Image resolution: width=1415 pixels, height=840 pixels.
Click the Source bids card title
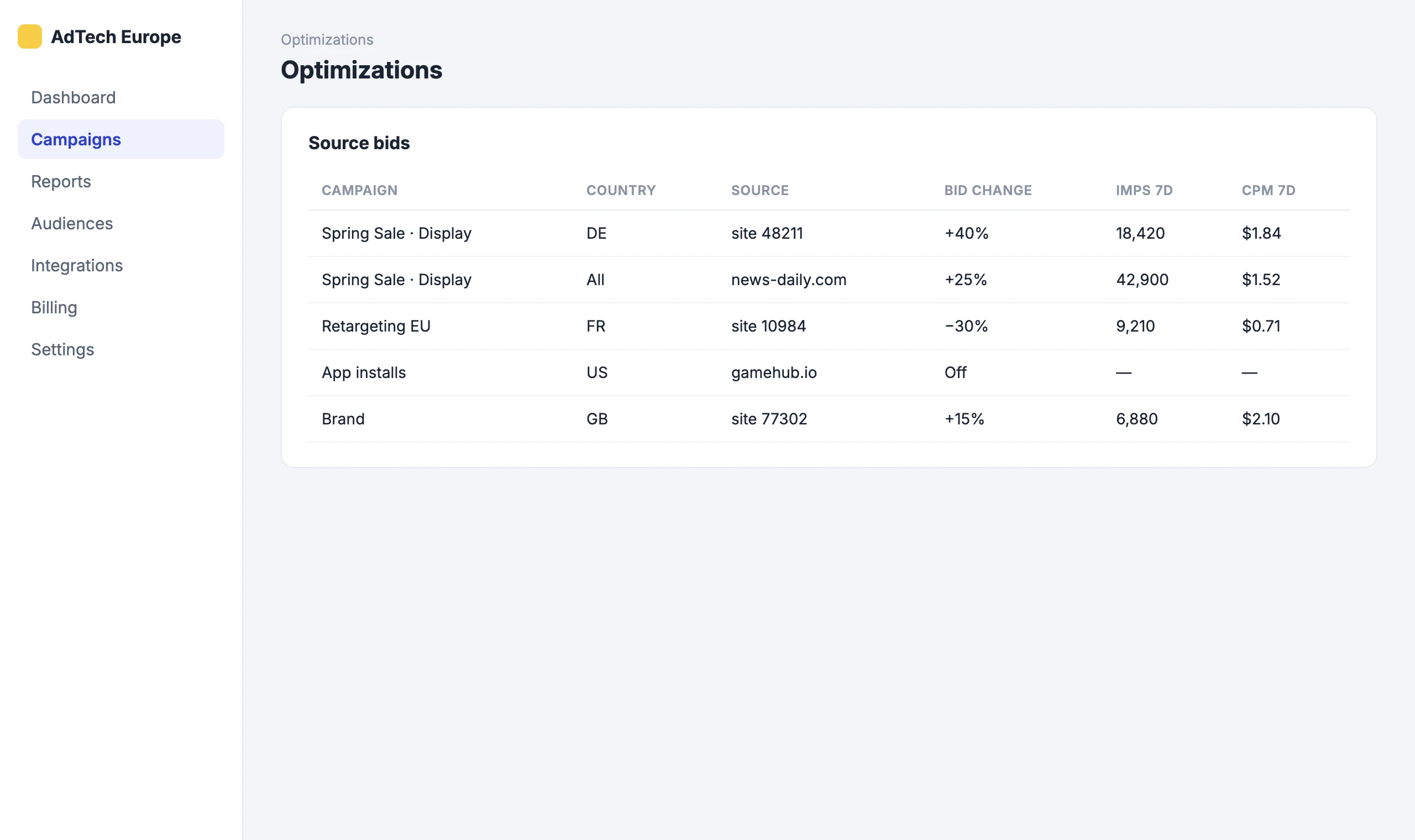(359, 143)
